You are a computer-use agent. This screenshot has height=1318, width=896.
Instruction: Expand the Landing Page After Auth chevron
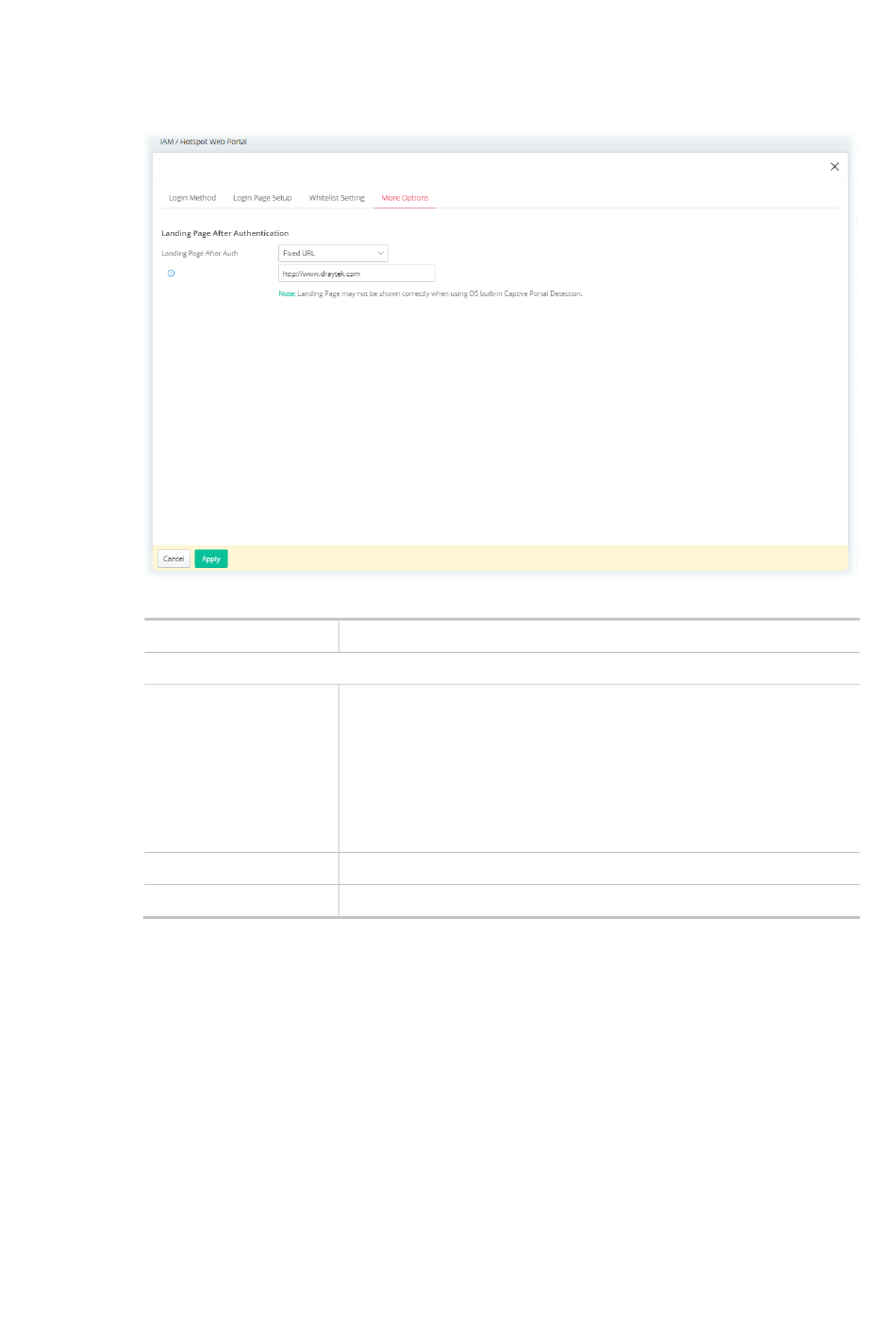tap(380, 253)
